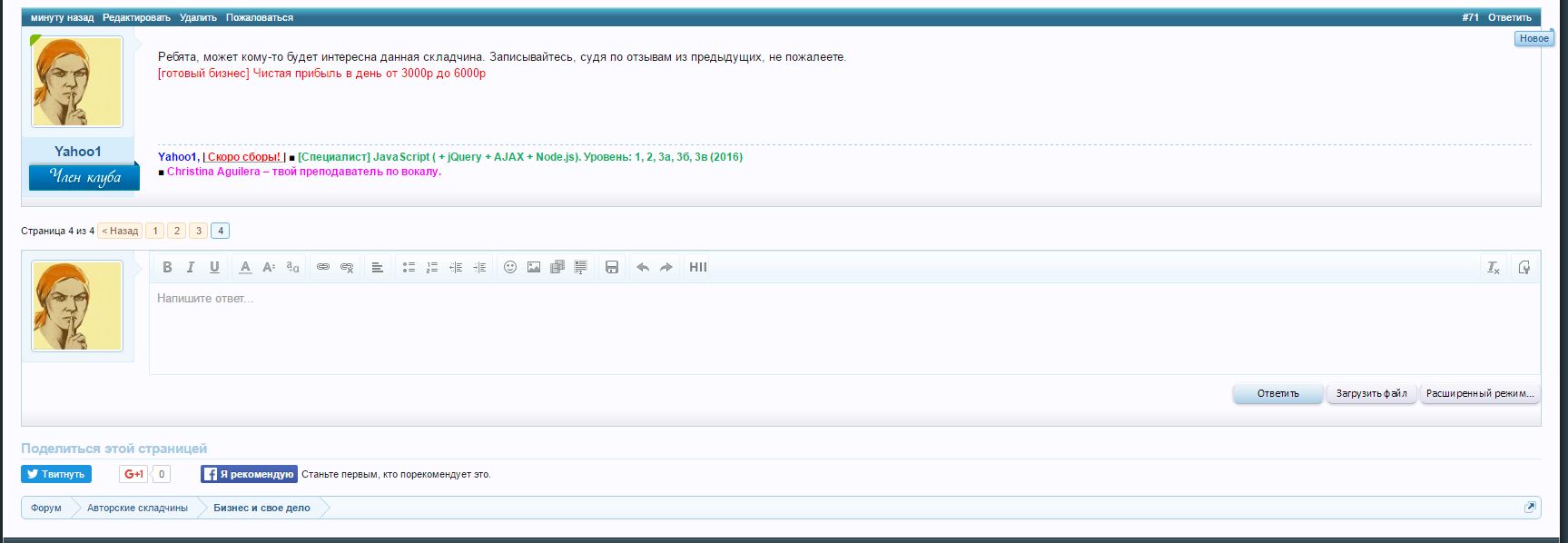The height and width of the screenshot is (543, 1568).
Task: Click Удалить on the post
Action: 198,17
